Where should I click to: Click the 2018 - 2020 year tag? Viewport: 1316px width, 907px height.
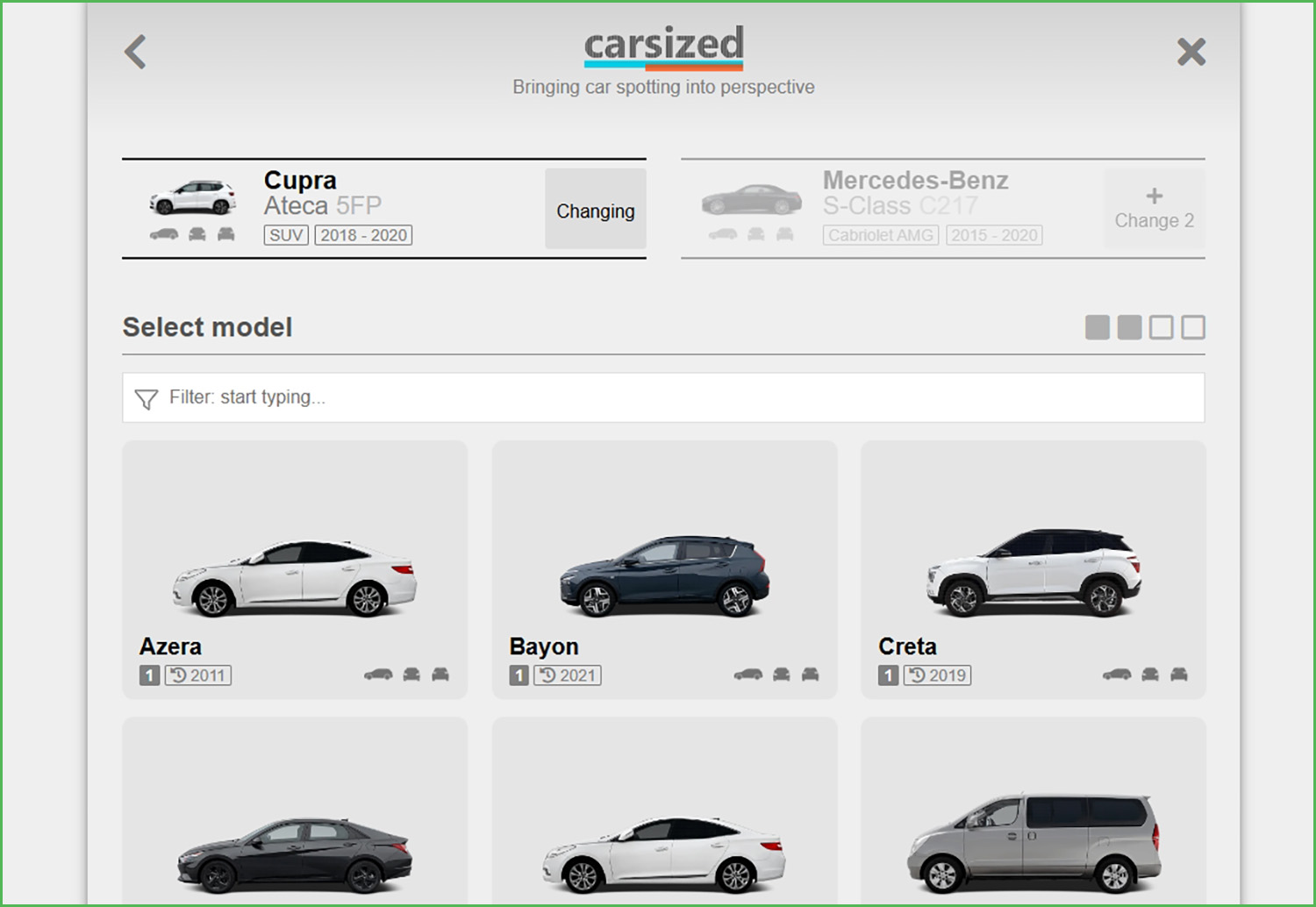pyautogui.click(x=363, y=235)
